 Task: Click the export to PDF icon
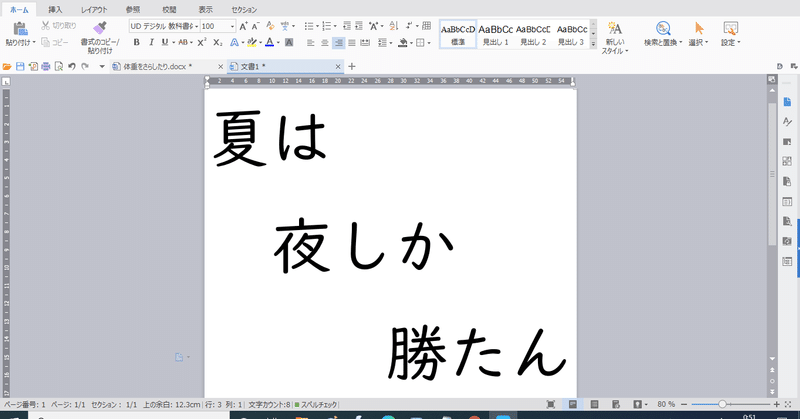[x=33, y=66]
